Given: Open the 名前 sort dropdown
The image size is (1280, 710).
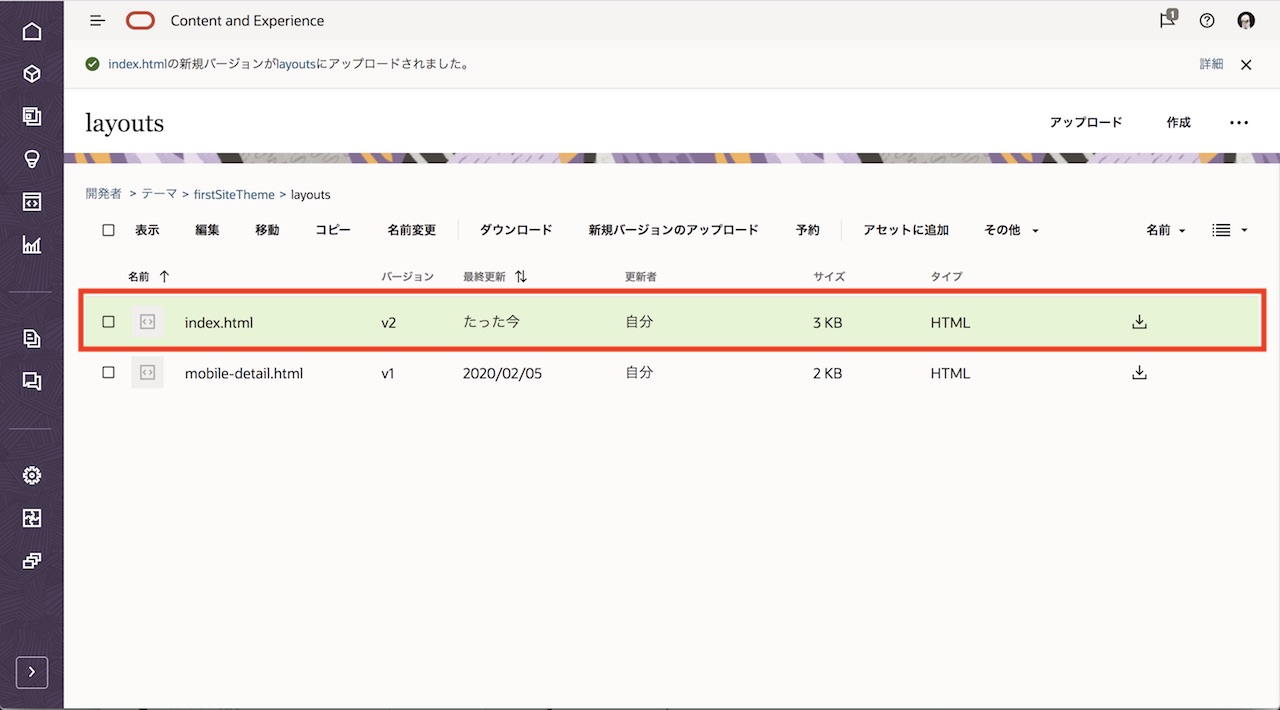Looking at the screenshot, I should (1165, 230).
